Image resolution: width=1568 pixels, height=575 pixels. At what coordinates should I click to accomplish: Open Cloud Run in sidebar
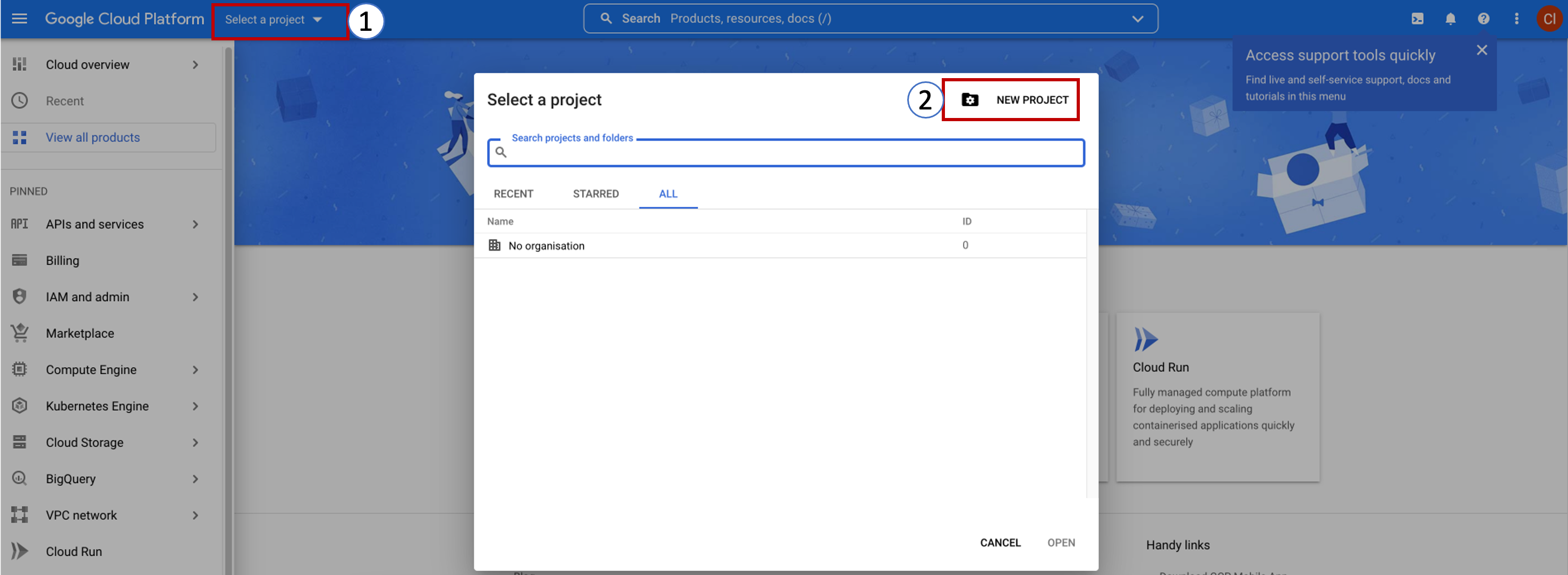pos(74,552)
